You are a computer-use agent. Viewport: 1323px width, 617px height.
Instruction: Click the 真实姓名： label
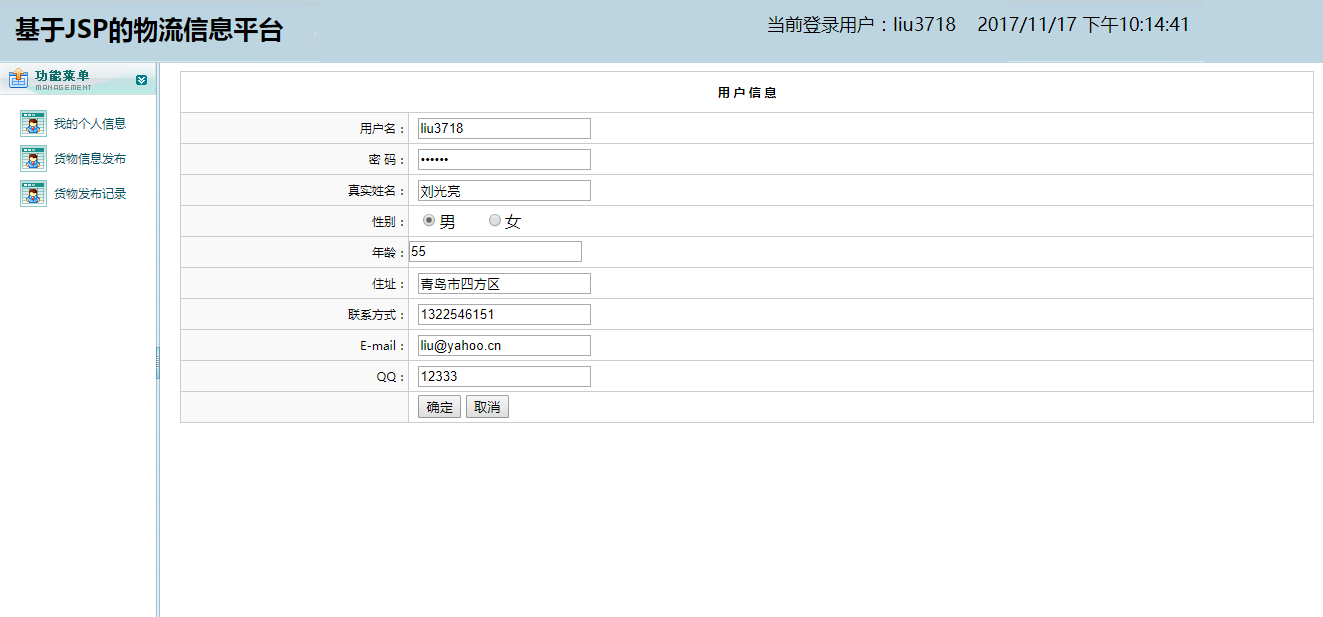[377, 191]
